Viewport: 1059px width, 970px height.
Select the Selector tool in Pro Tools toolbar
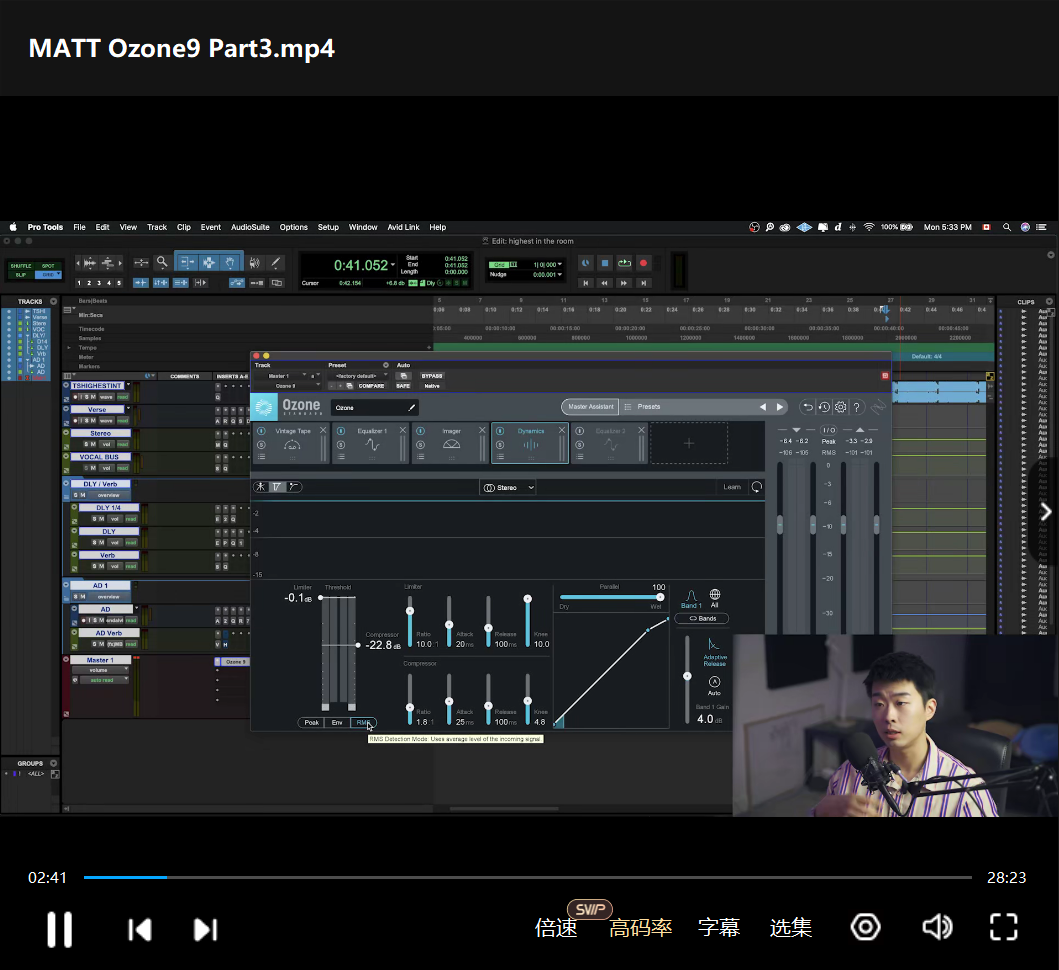pyautogui.click(x=209, y=262)
